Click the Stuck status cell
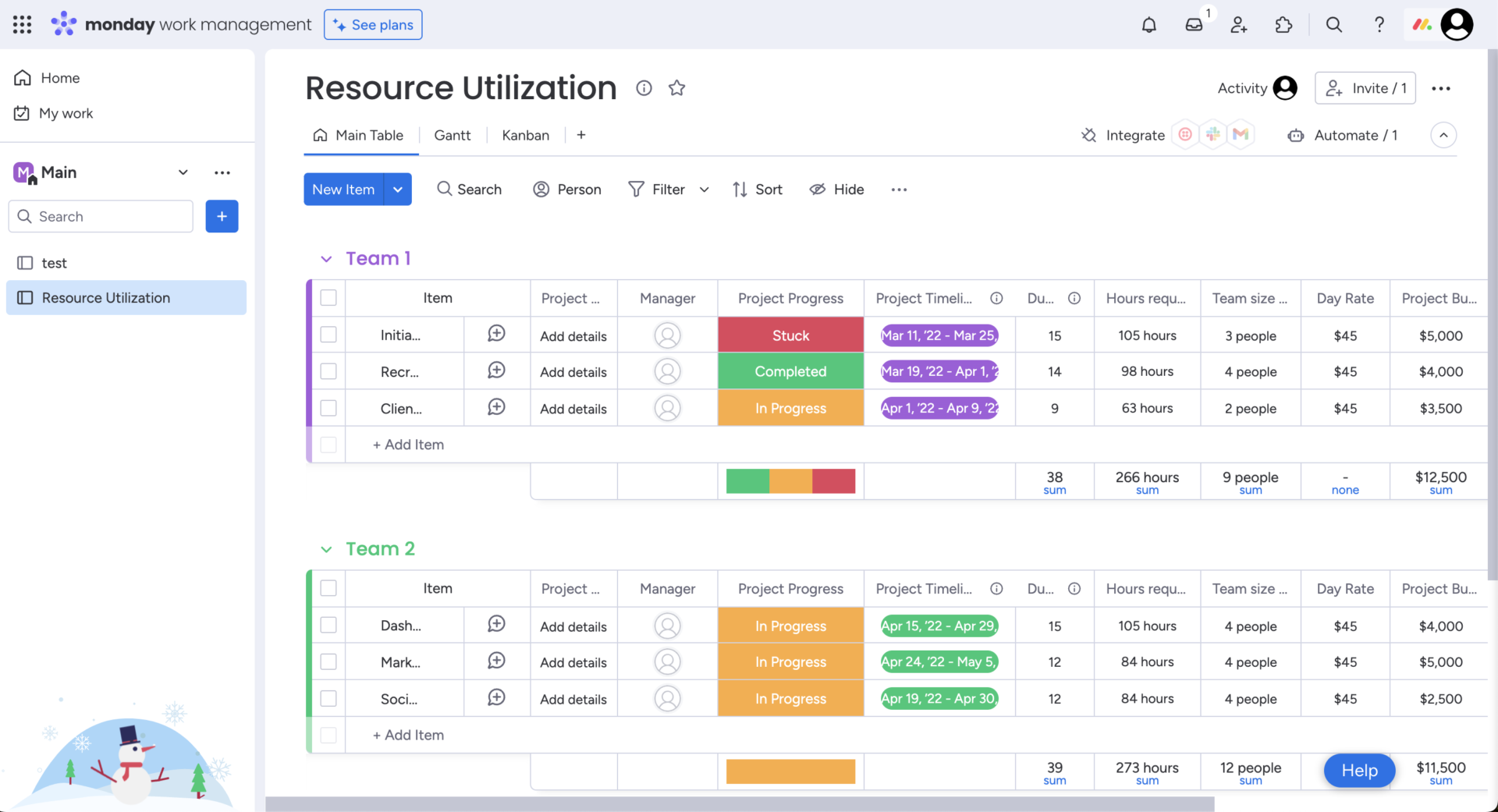 point(790,335)
